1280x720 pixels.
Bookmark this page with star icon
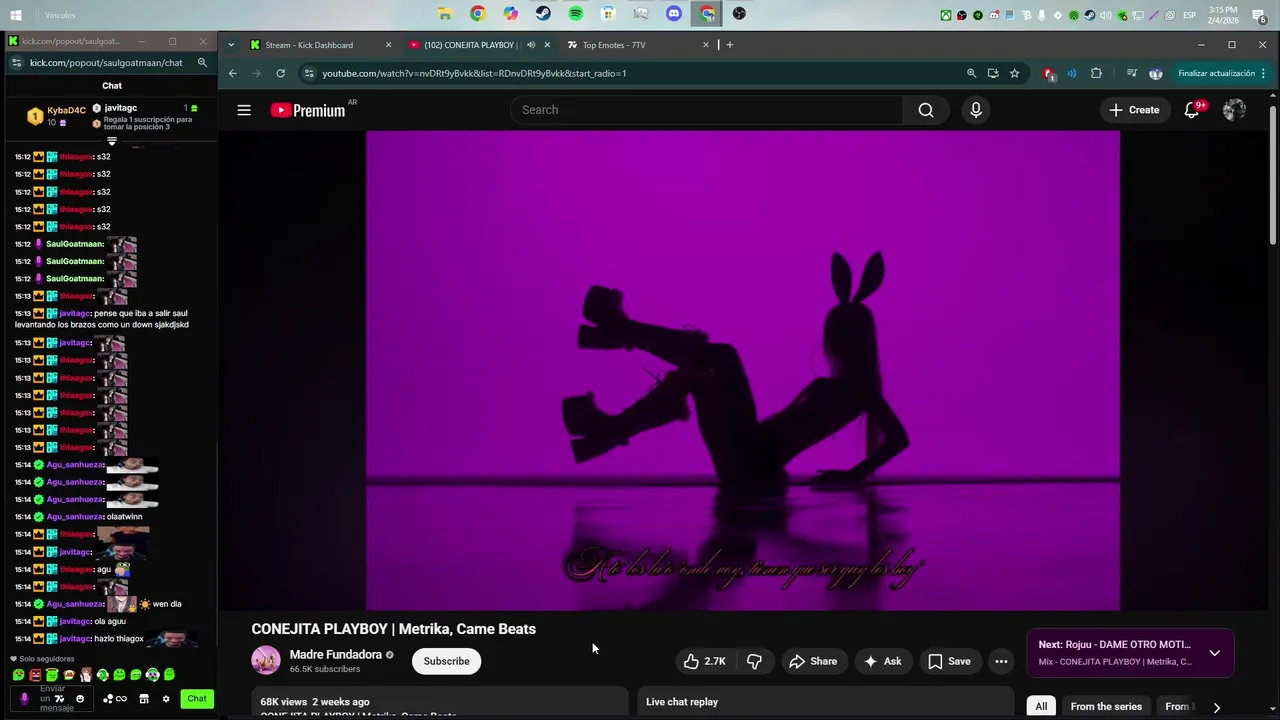(1014, 73)
